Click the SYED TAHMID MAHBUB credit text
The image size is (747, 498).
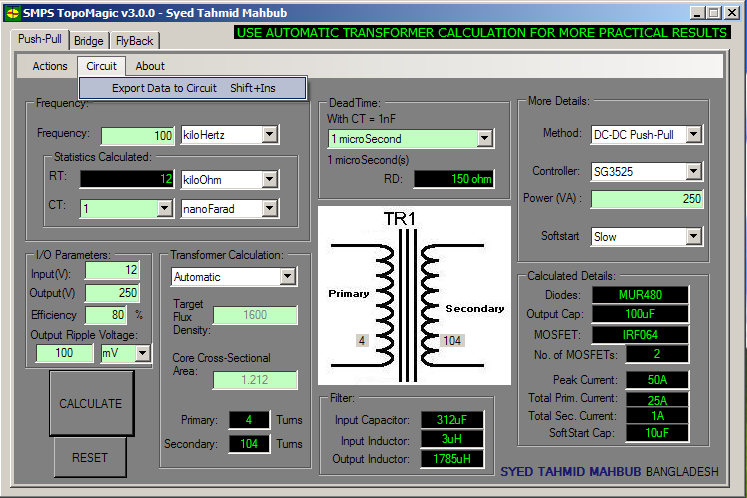(x=571, y=472)
